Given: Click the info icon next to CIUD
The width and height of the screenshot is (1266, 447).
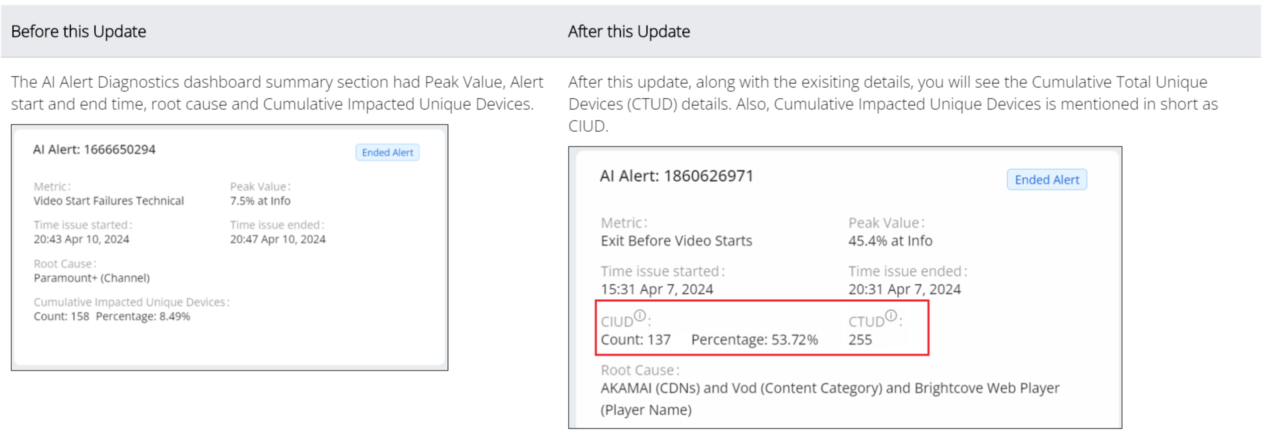Looking at the screenshot, I should pyautogui.click(x=640, y=317).
